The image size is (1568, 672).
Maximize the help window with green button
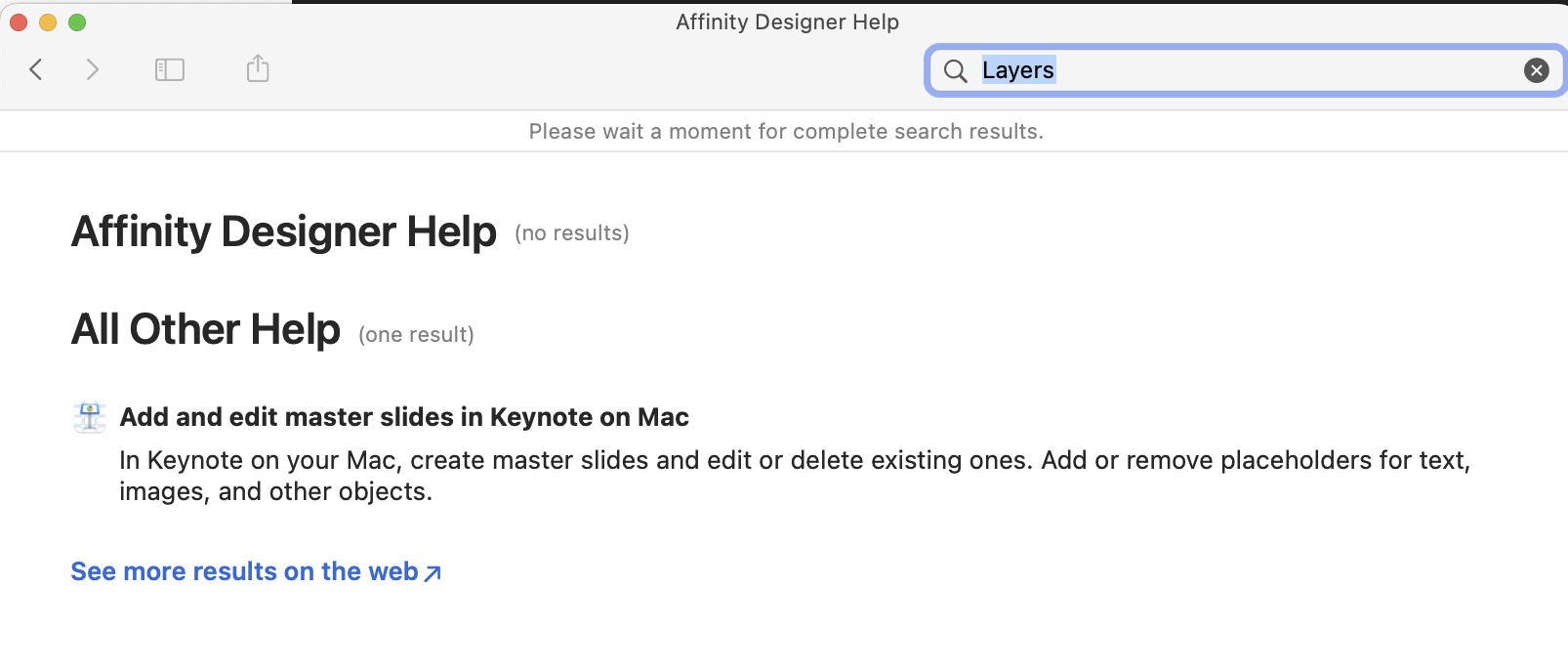tap(77, 22)
